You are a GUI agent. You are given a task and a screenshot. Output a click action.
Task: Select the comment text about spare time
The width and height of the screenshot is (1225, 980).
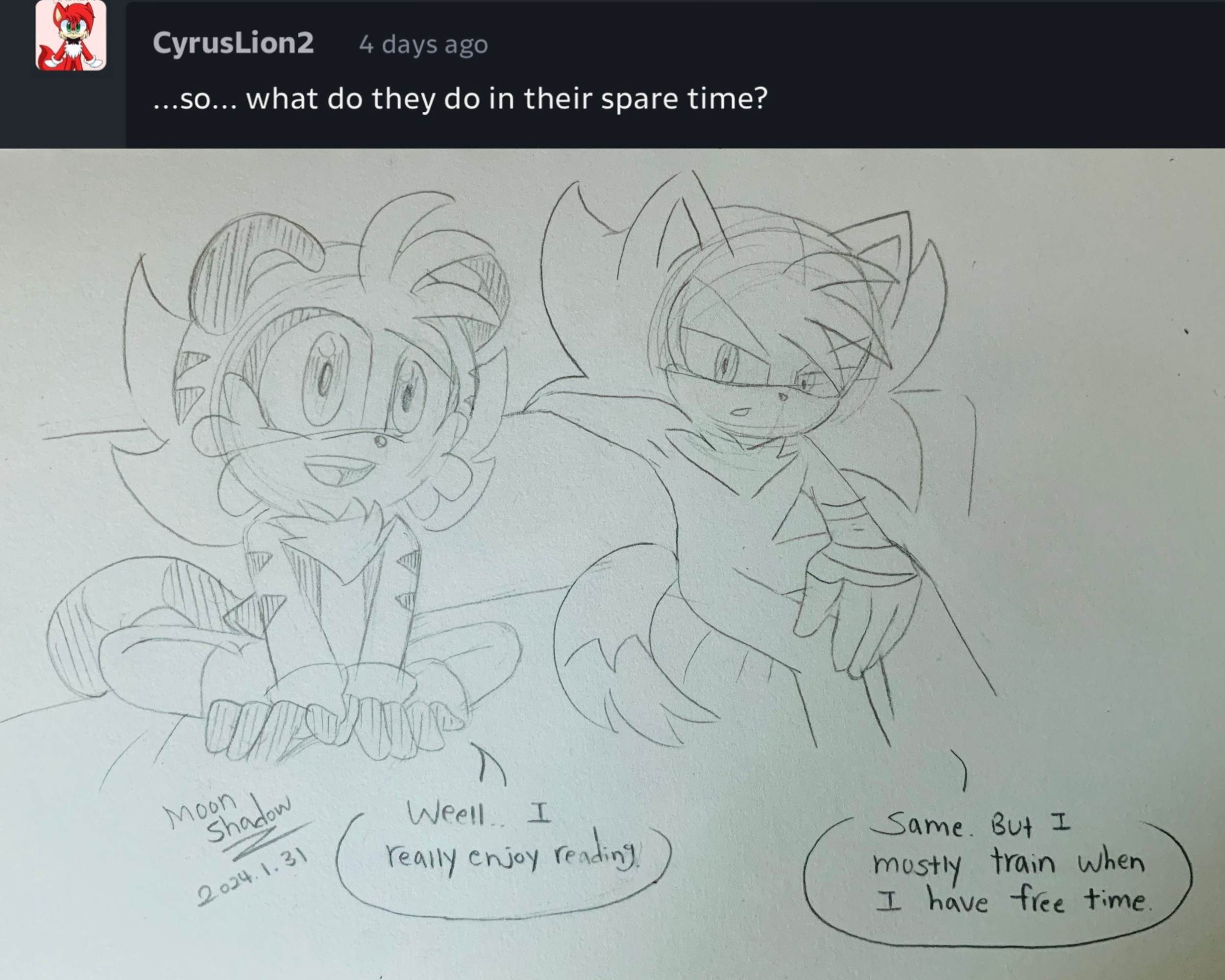click(460, 99)
